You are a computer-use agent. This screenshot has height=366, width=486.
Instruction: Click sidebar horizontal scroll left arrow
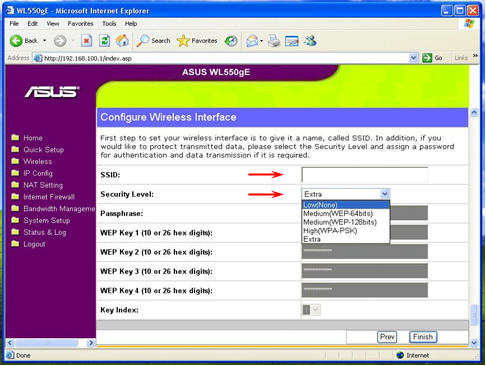point(10,343)
